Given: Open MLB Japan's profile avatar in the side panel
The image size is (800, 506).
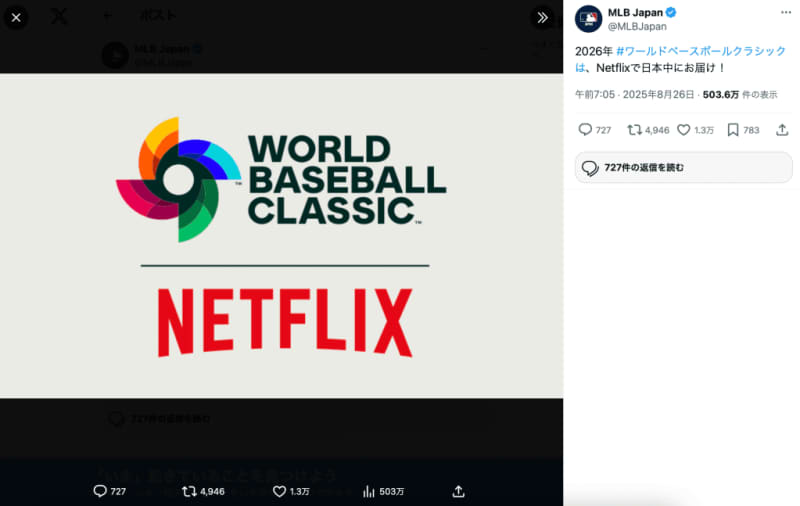Looking at the screenshot, I should (589, 19).
